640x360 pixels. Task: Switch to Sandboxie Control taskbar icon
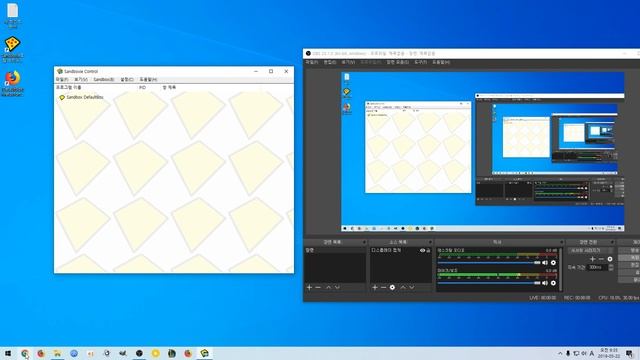pos(204,353)
